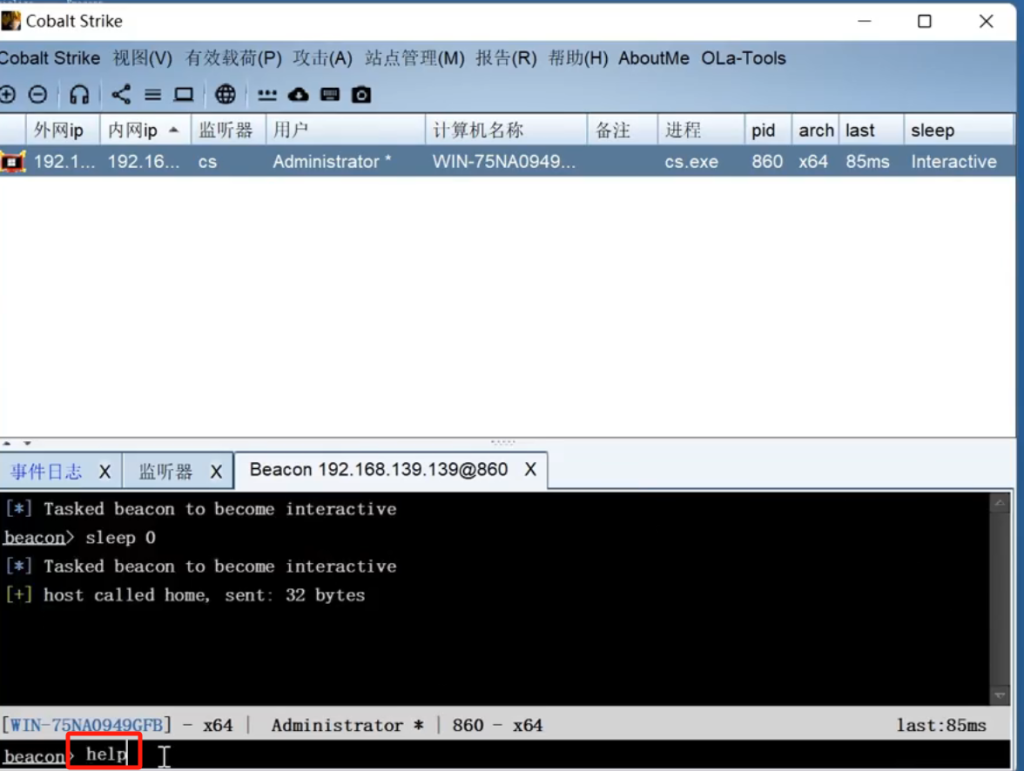Select the WIN-75NA0949... computer name cell
Viewport: 1024px width, 771px height.
coord(504,161)
